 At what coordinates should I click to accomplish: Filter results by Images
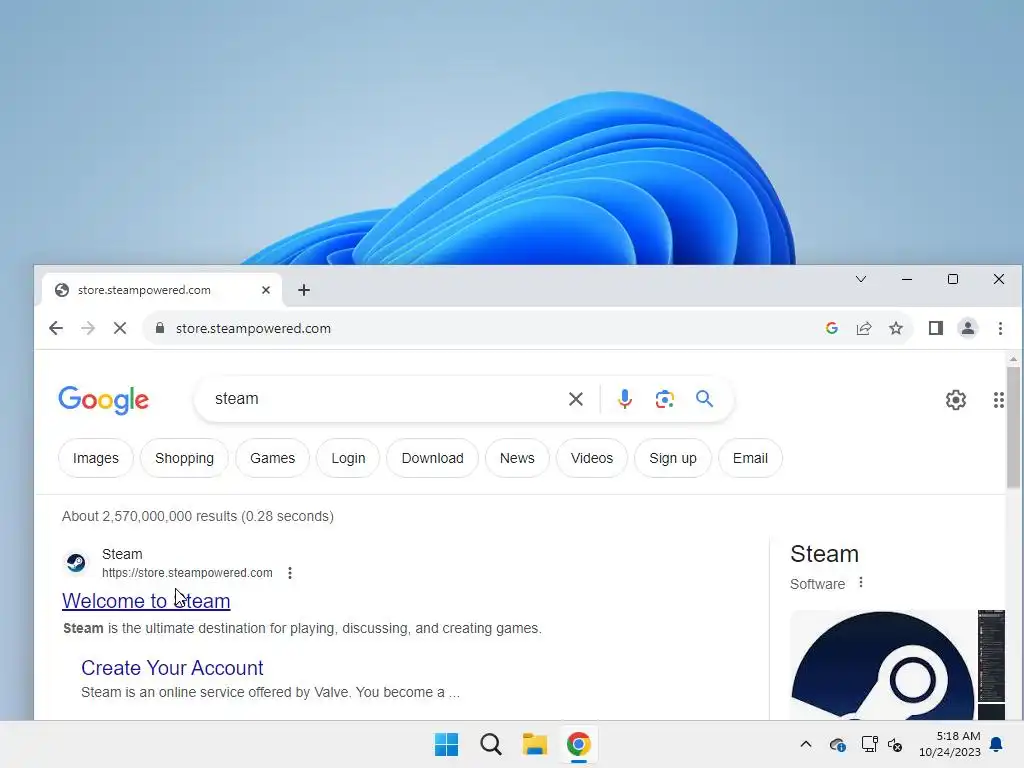tap(96, 458)
